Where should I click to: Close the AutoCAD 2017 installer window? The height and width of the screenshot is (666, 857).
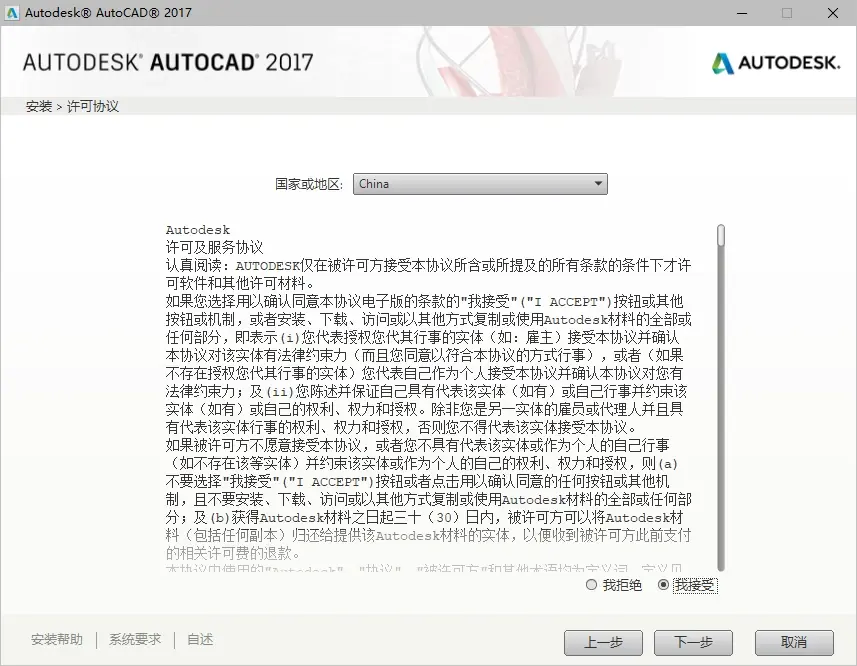pos(832,13)
